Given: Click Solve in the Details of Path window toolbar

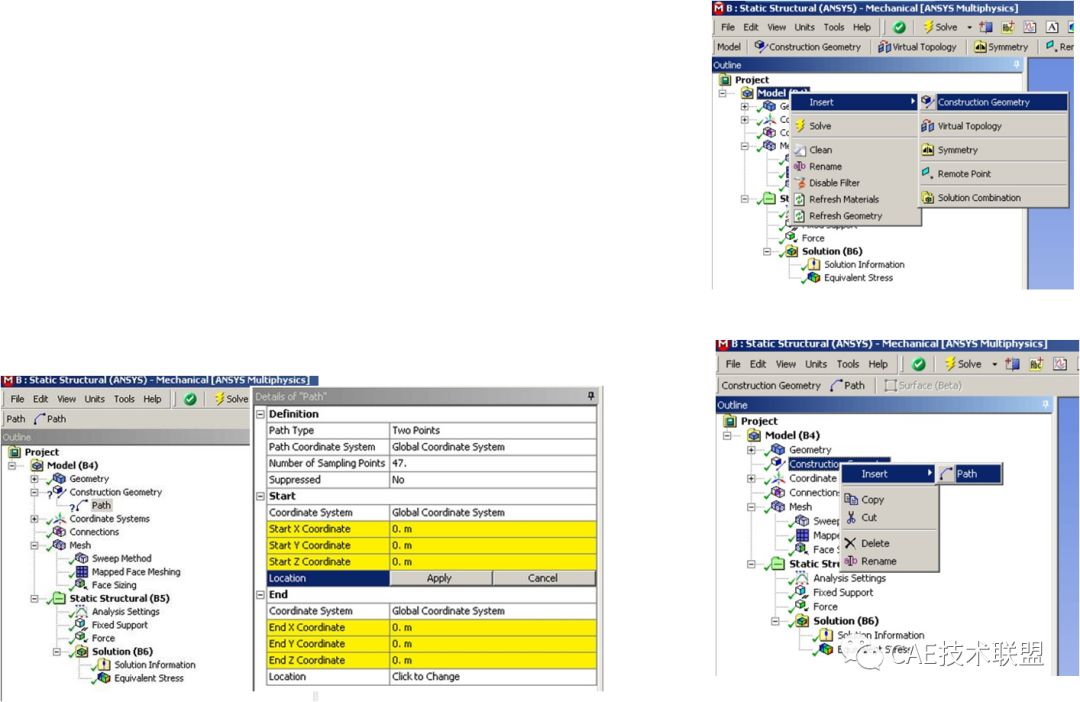Looking at the screenshot, I should click(231, 399).
